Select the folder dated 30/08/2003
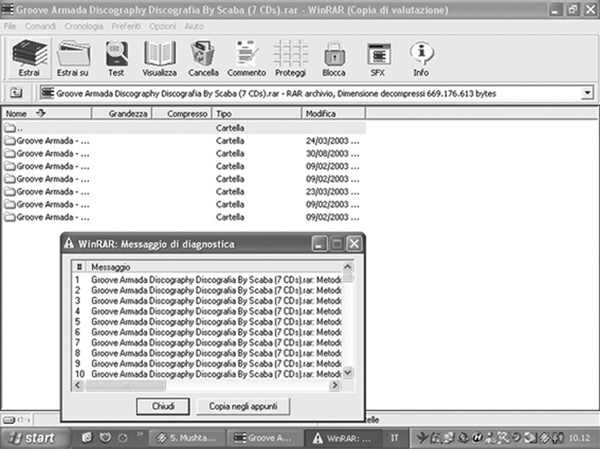Image resolution: width=600 pixels, height=449 pixels. [x=184, y=153]
